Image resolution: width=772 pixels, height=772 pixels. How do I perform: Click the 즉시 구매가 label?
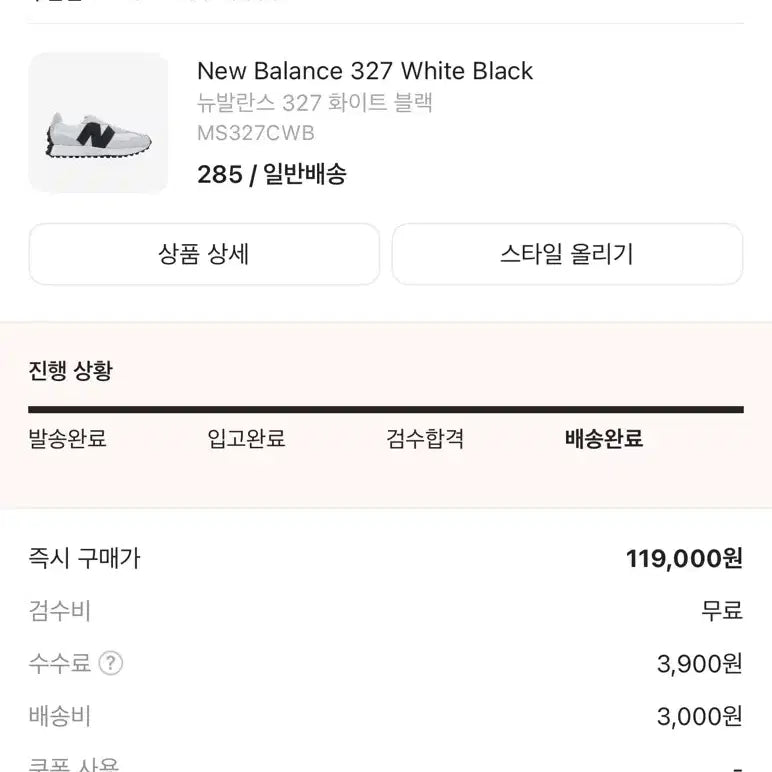(x=84, y=558)
